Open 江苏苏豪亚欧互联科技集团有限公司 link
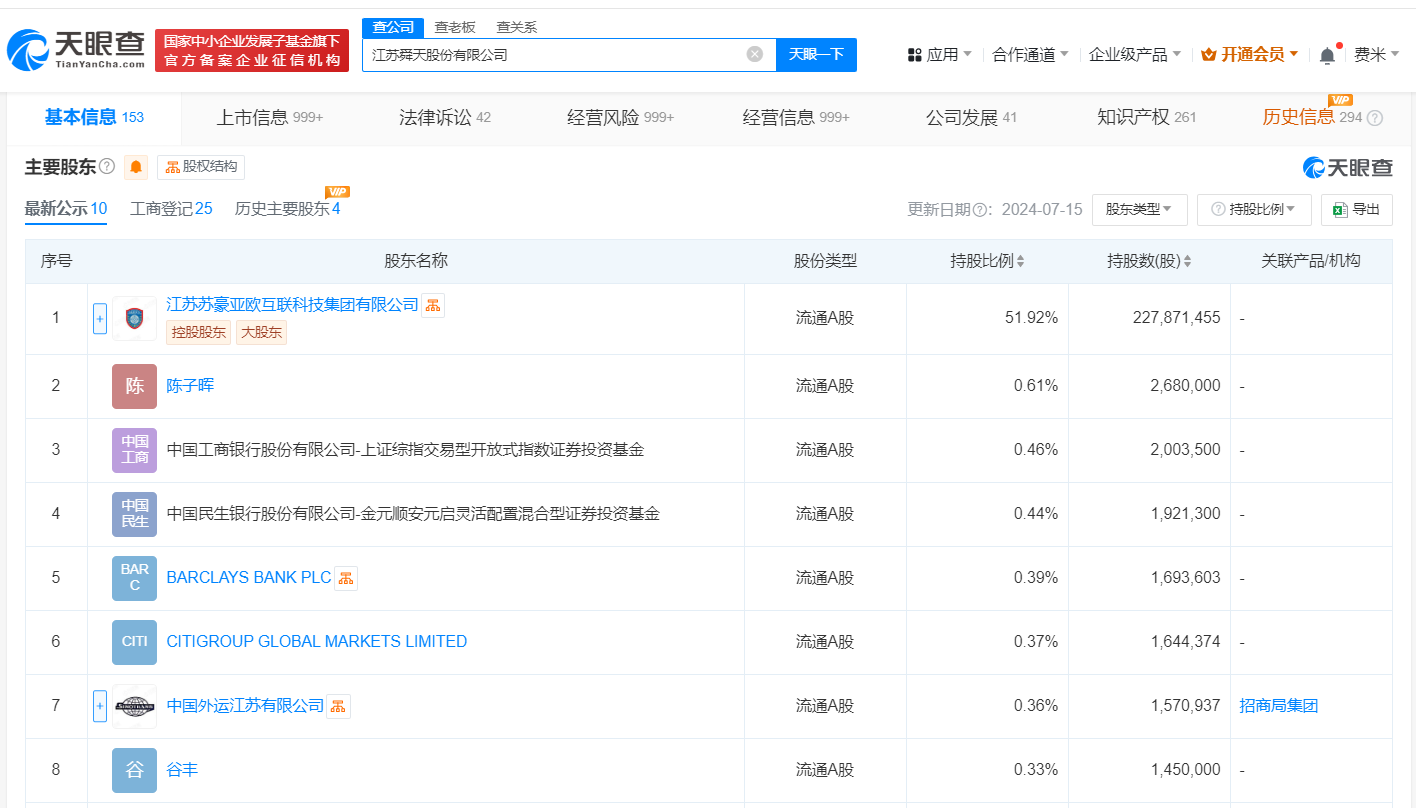The height and width of the screenshot is (808, 1416). coord(292,305)
